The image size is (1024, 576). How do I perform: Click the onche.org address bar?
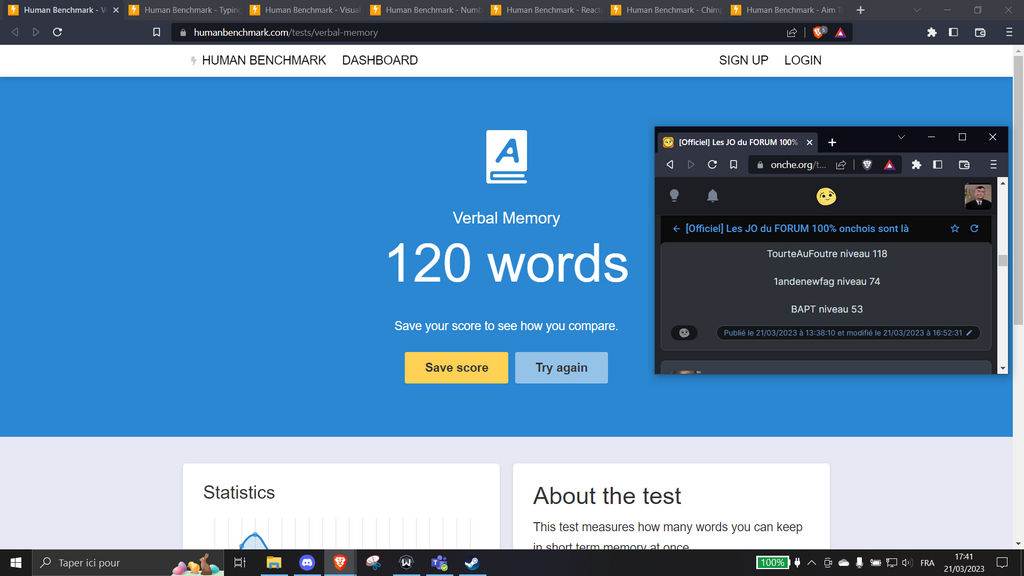(798, 165)
